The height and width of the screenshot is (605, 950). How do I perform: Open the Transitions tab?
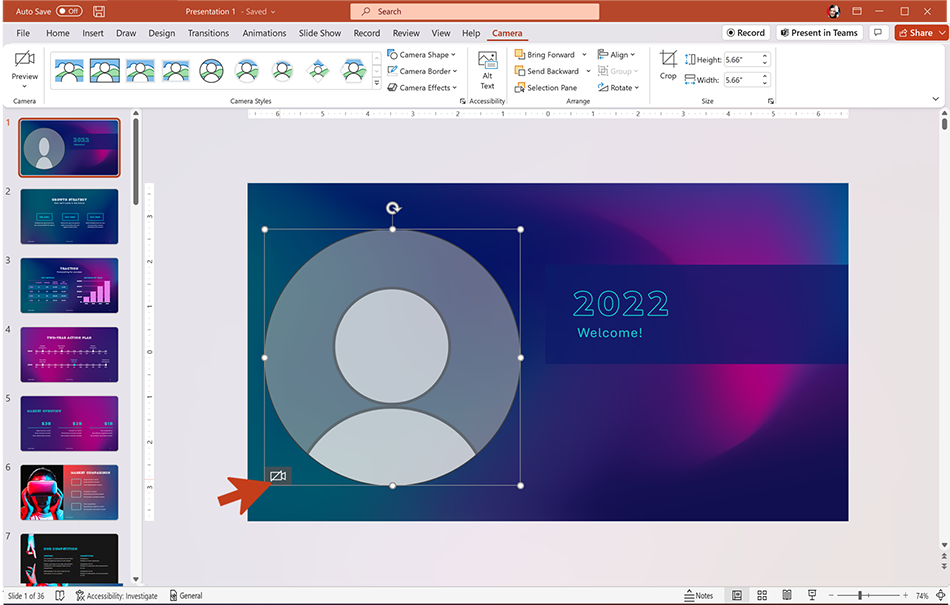208,33
